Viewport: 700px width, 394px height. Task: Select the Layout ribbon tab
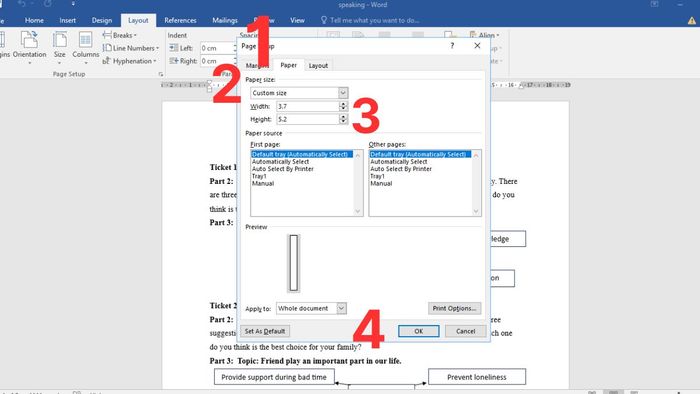138,20
